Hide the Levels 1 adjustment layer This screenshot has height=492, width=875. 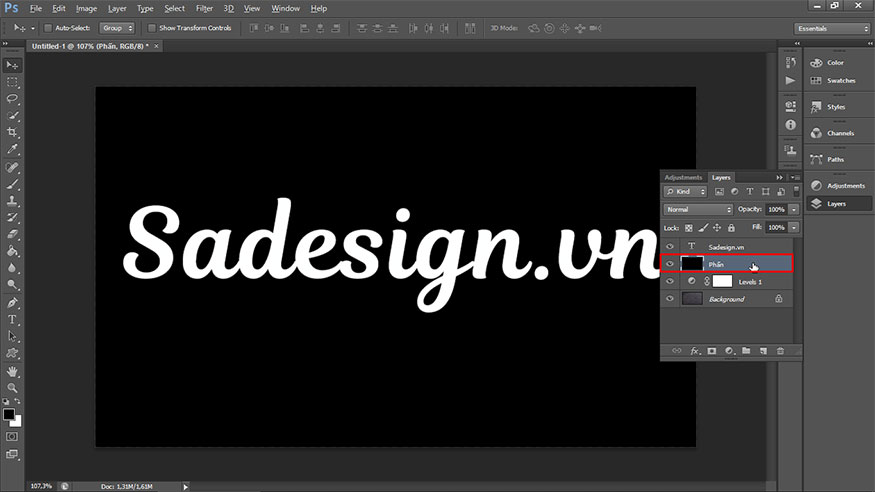(x=670, y=281)
